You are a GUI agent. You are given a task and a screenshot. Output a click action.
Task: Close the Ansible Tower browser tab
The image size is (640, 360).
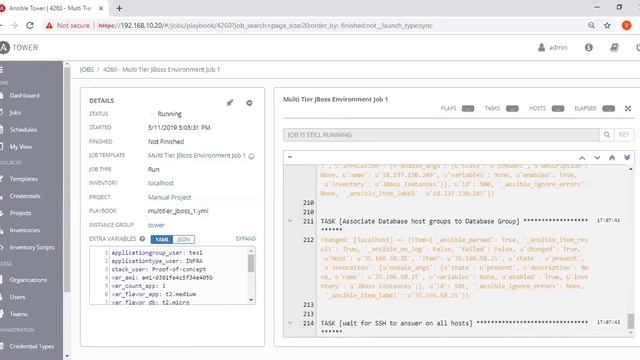click(x=101, y=8)
